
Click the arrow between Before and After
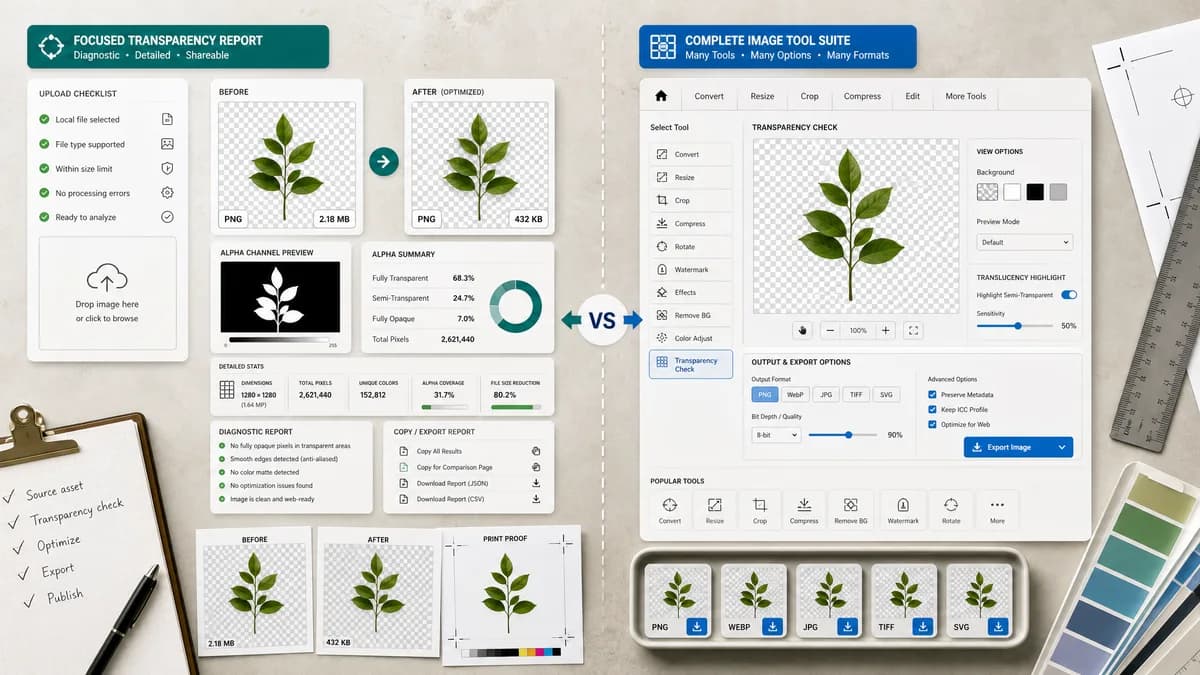point(383,162)
